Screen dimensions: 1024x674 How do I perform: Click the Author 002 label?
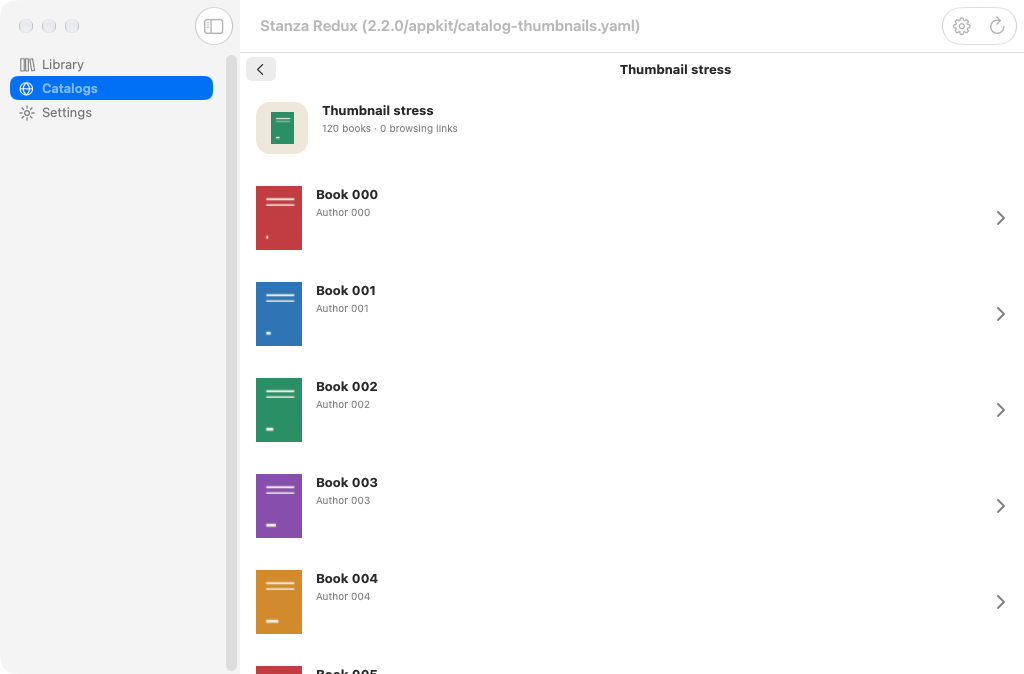[x=343, y=404]
